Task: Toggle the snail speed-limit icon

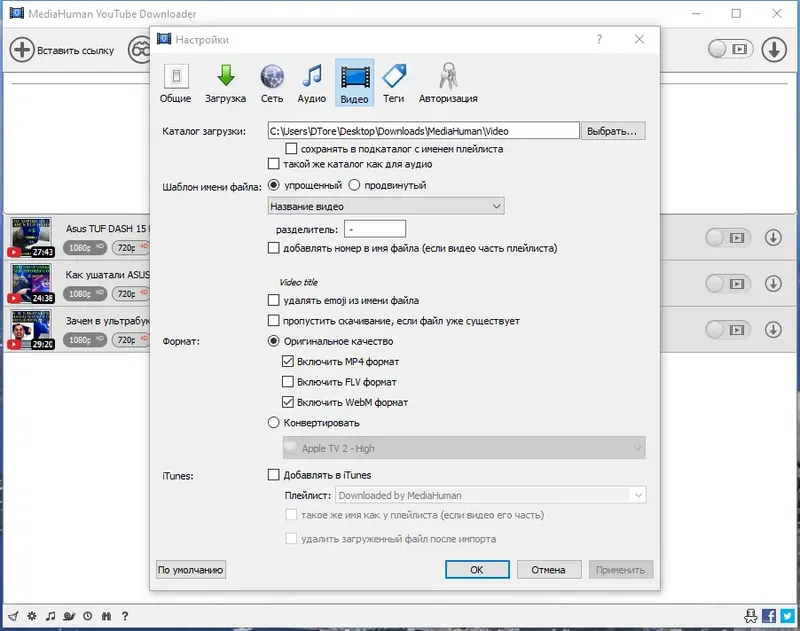Action: click(x=69, y=616)
